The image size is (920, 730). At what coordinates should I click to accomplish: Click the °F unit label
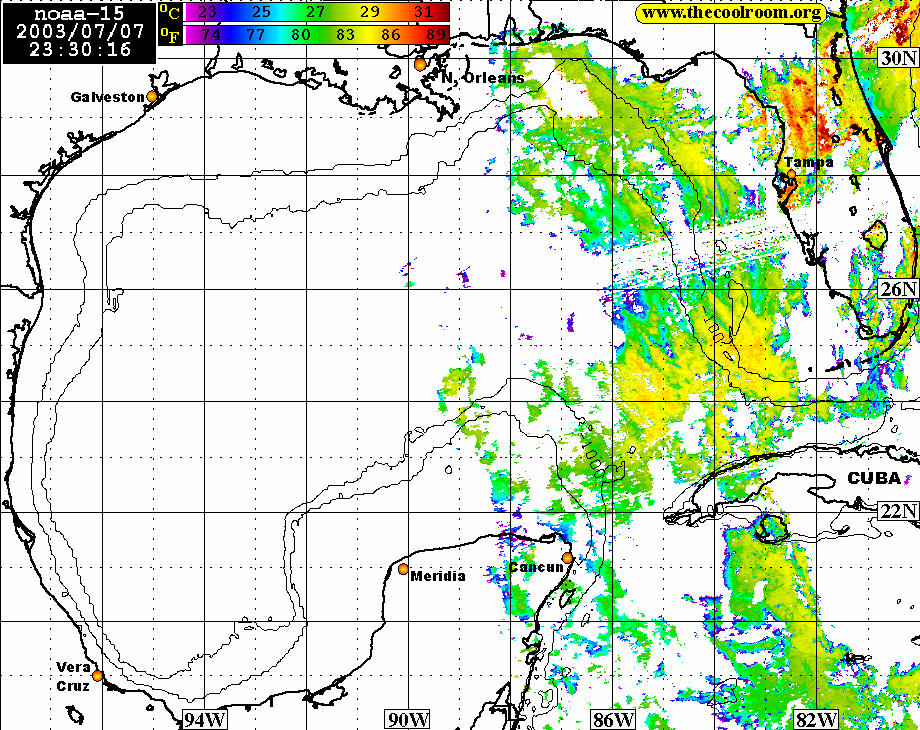[x=170, y=35]
